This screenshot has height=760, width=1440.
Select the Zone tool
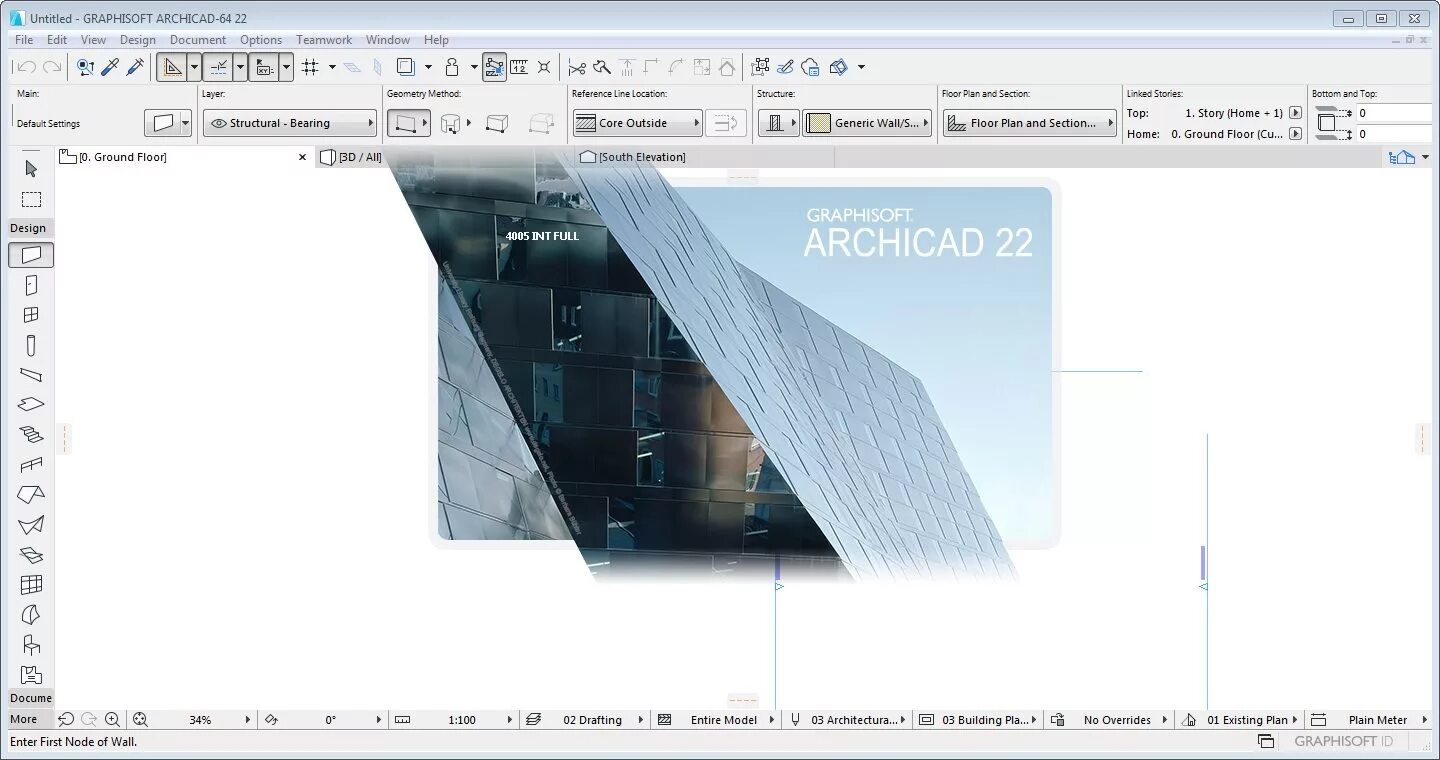pyautogui.click(x=31, y=675)
